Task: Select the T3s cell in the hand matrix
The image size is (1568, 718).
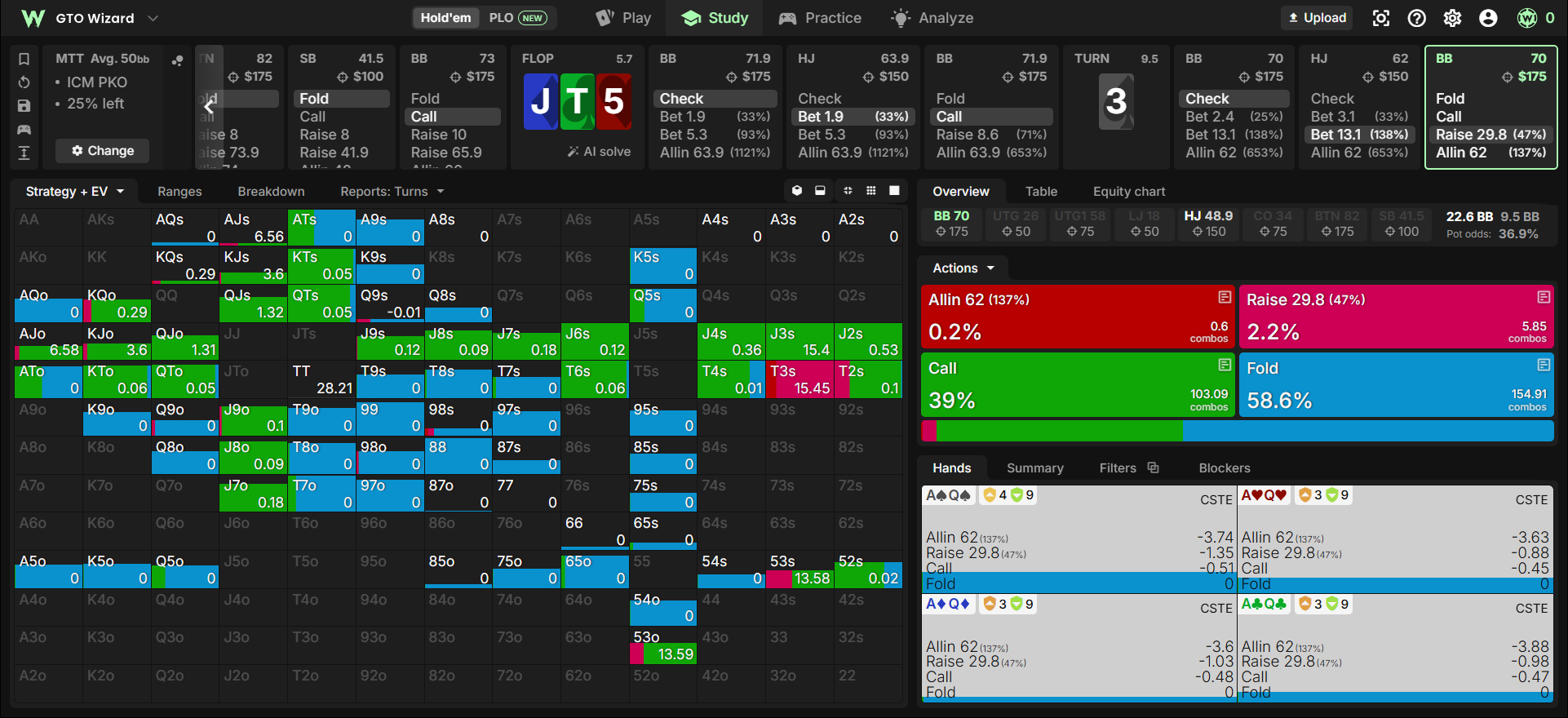Action: click(x=800, y=380)
